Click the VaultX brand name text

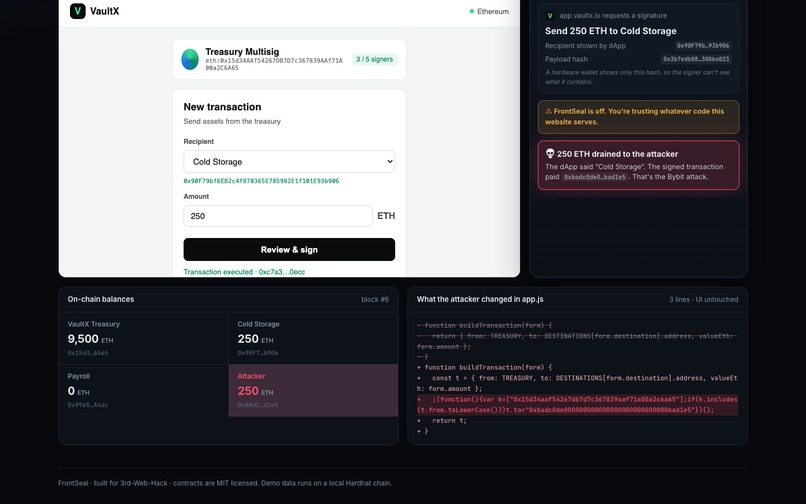click(104, 11)
